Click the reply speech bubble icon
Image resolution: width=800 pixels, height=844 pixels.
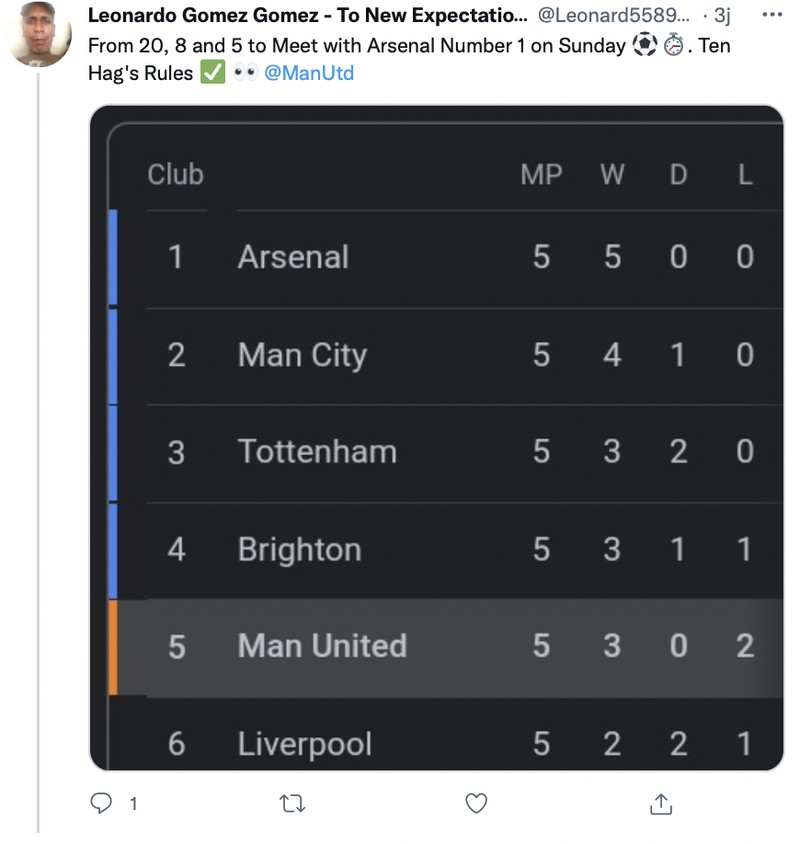101,803
